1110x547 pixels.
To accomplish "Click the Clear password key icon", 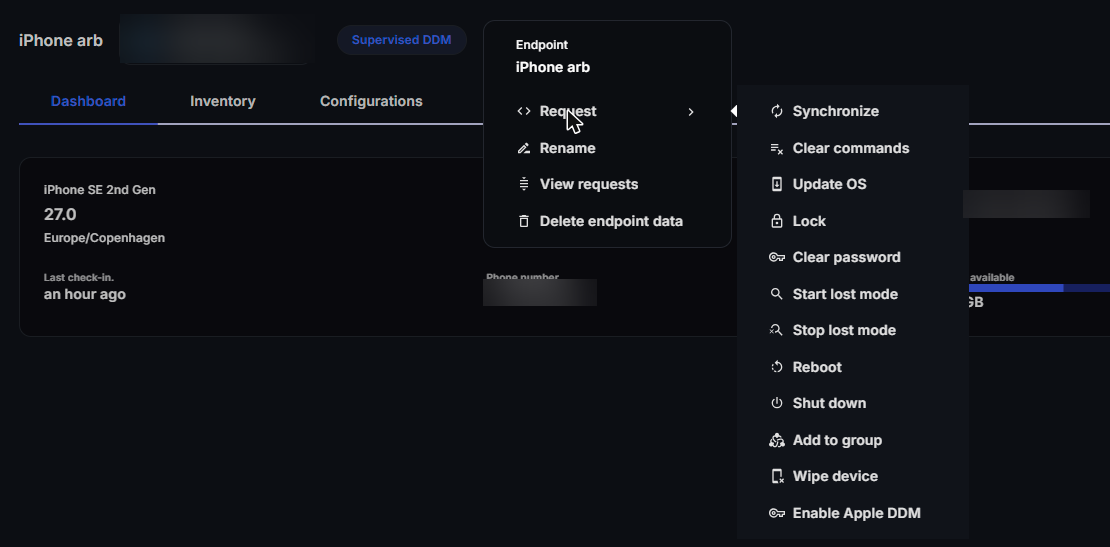I will click(777, 257).
